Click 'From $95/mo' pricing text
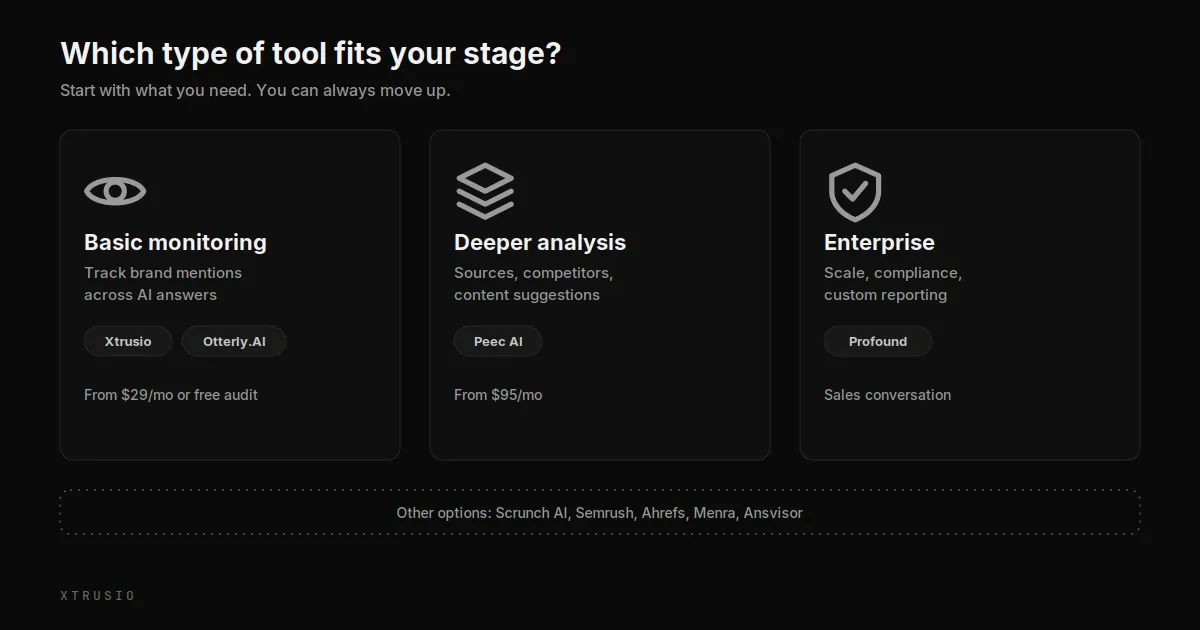 point(498,395)
